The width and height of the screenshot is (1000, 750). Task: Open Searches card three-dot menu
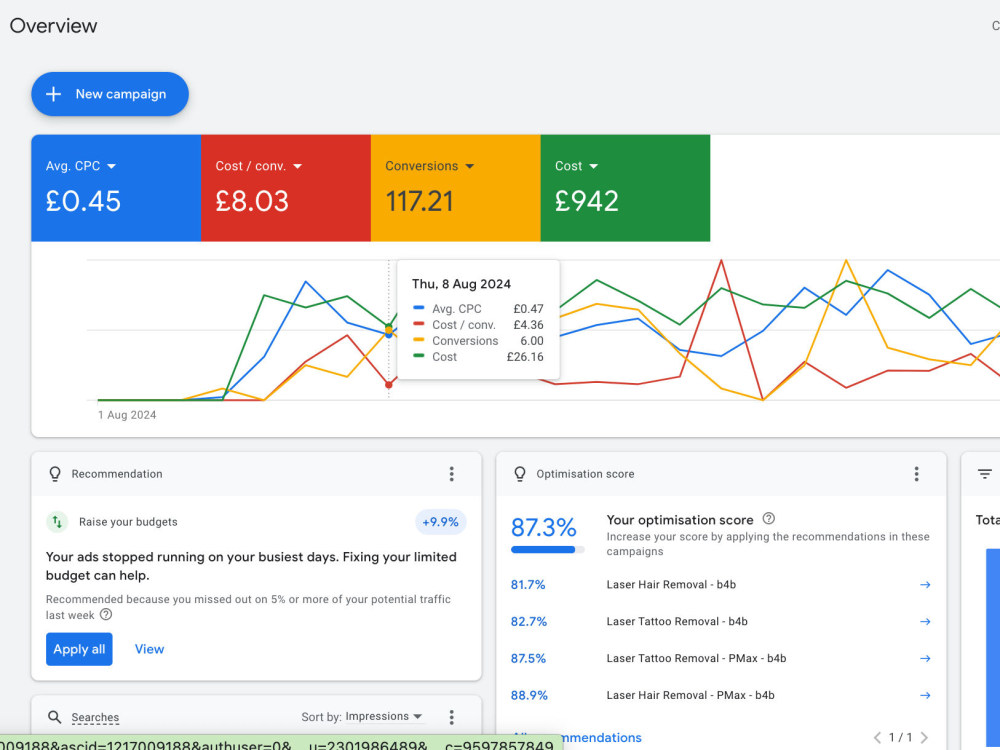pyautogui.click(x=452, y=717)
